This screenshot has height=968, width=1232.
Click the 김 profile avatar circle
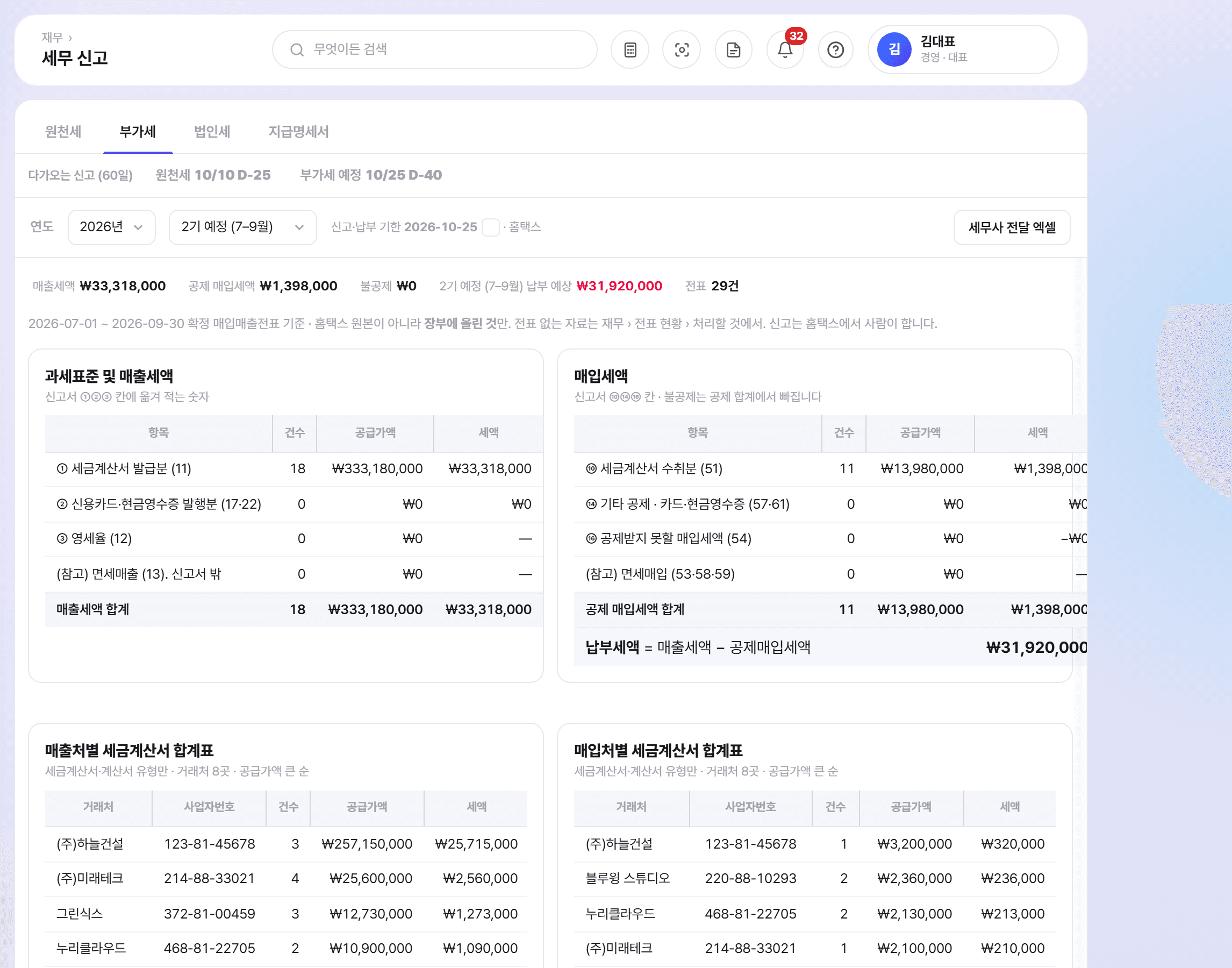coord(894,50)
